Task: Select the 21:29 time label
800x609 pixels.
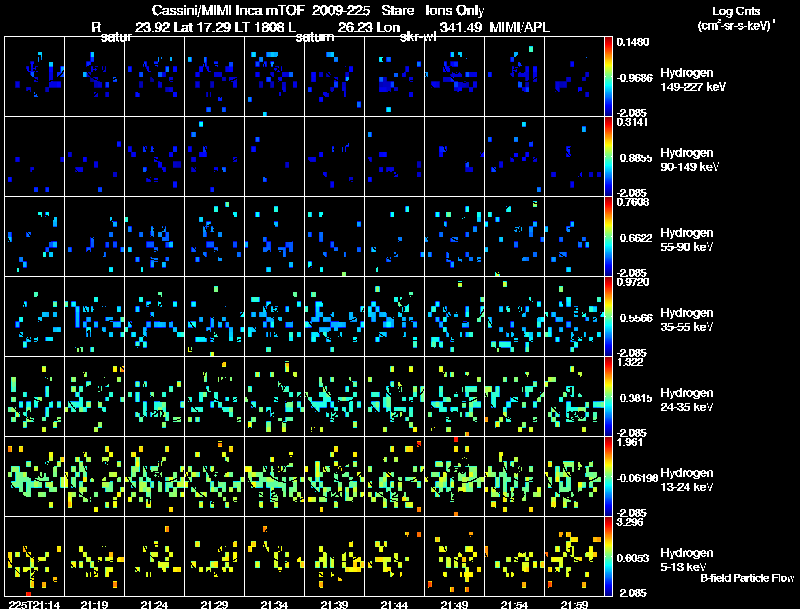Action: (x=214, y=604)
